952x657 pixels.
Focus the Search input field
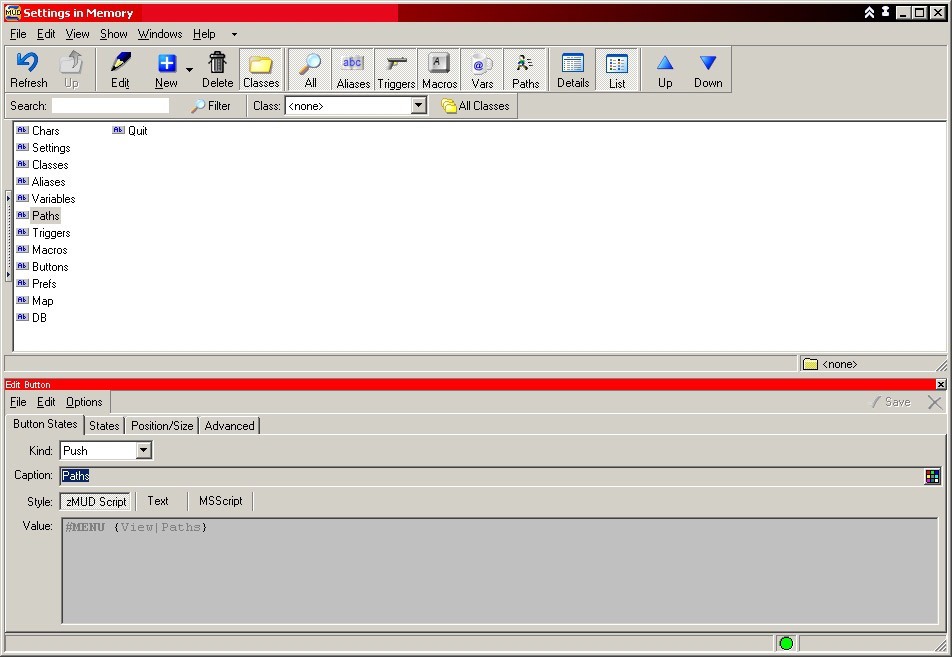click(x=110, y=106)
